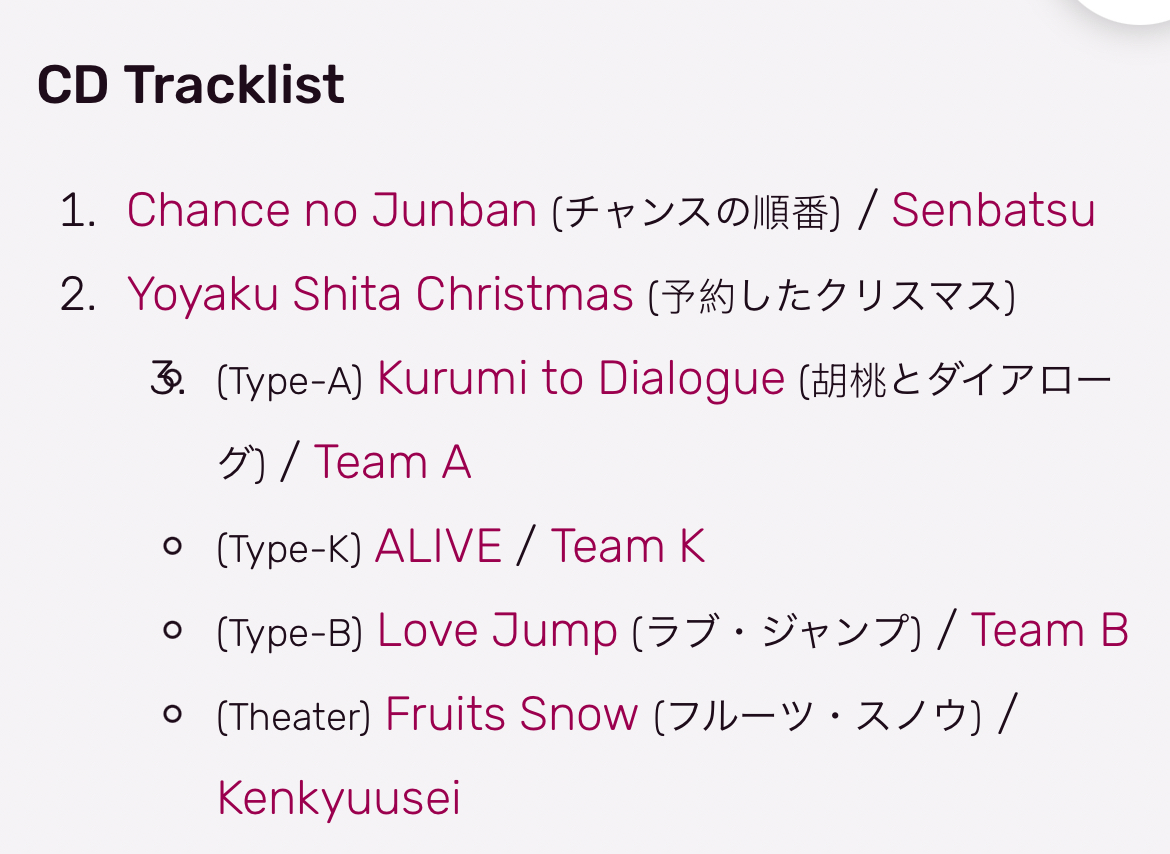Open the Kurumi to Dialogue link
The height and width of the screenshot is (854, 1170).
(581, 378)
